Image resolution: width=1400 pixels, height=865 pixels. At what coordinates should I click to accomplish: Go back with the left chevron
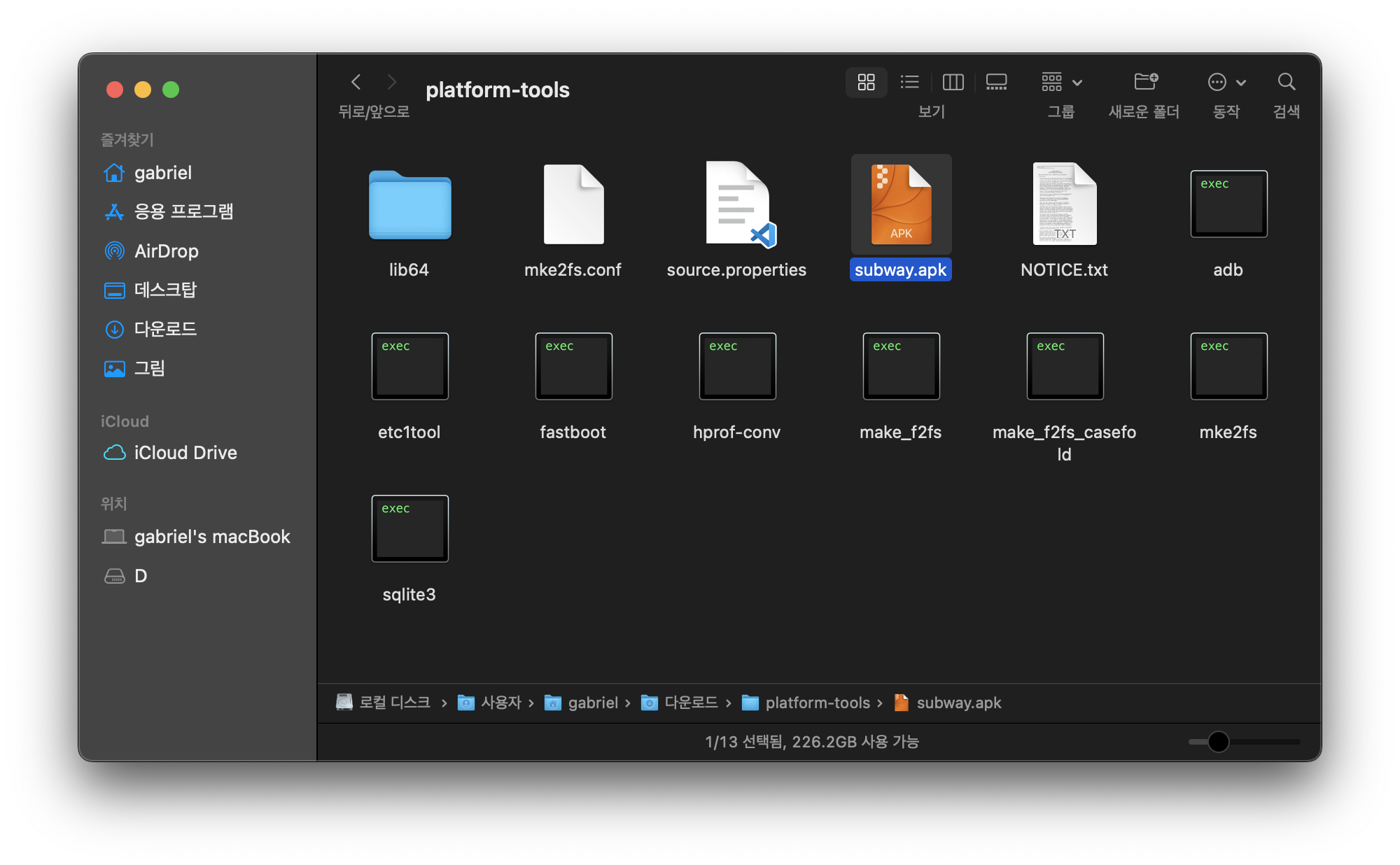point(356,83)
